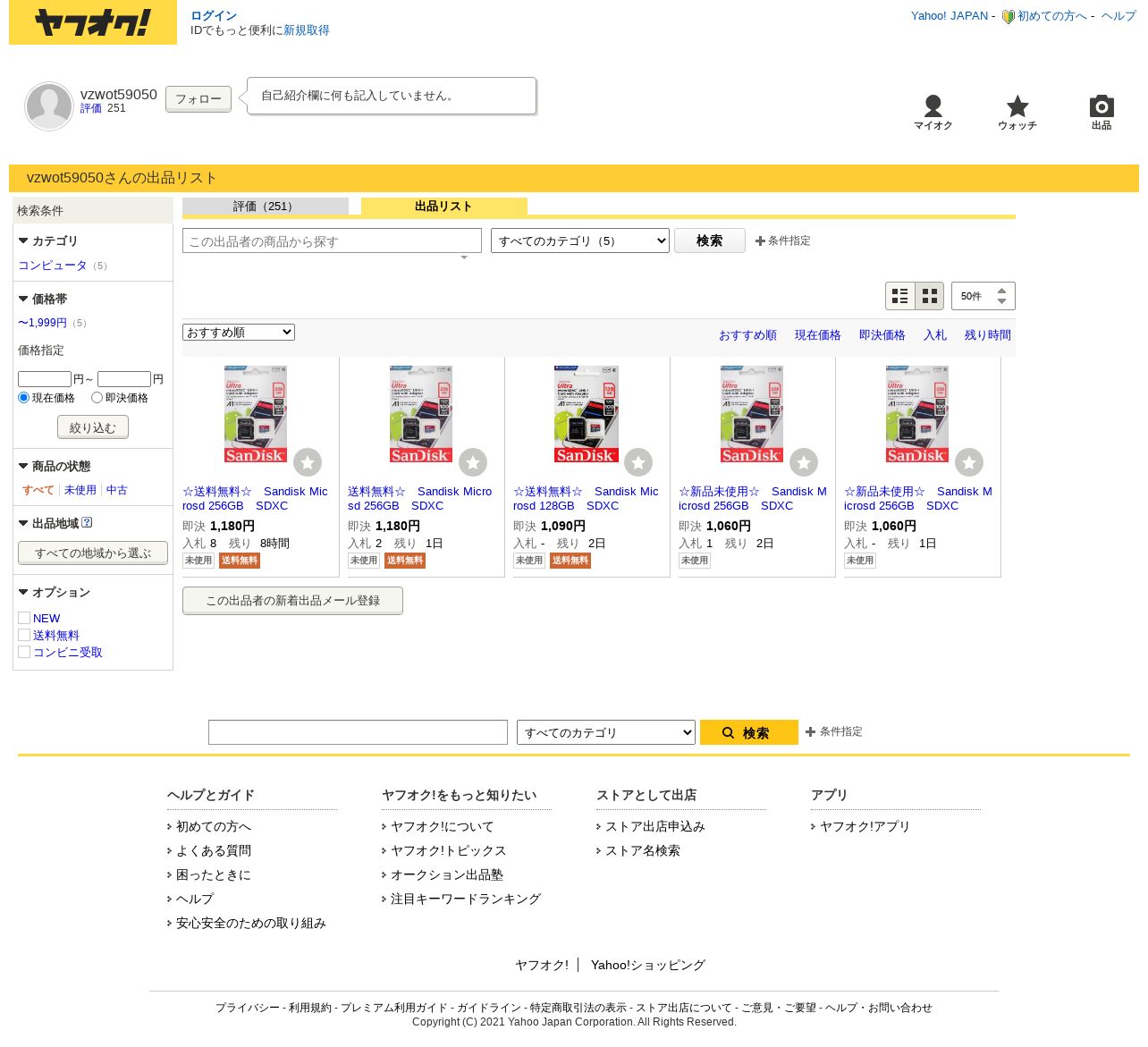Switch to the 評価（251）tab
This screenshot has width=1148, height=1047.
pyautogui.click(x=266, y=207)
